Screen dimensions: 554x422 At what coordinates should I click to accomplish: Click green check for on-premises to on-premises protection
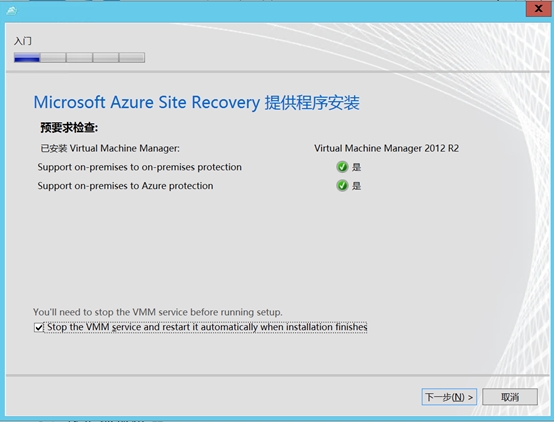point(342,167)
